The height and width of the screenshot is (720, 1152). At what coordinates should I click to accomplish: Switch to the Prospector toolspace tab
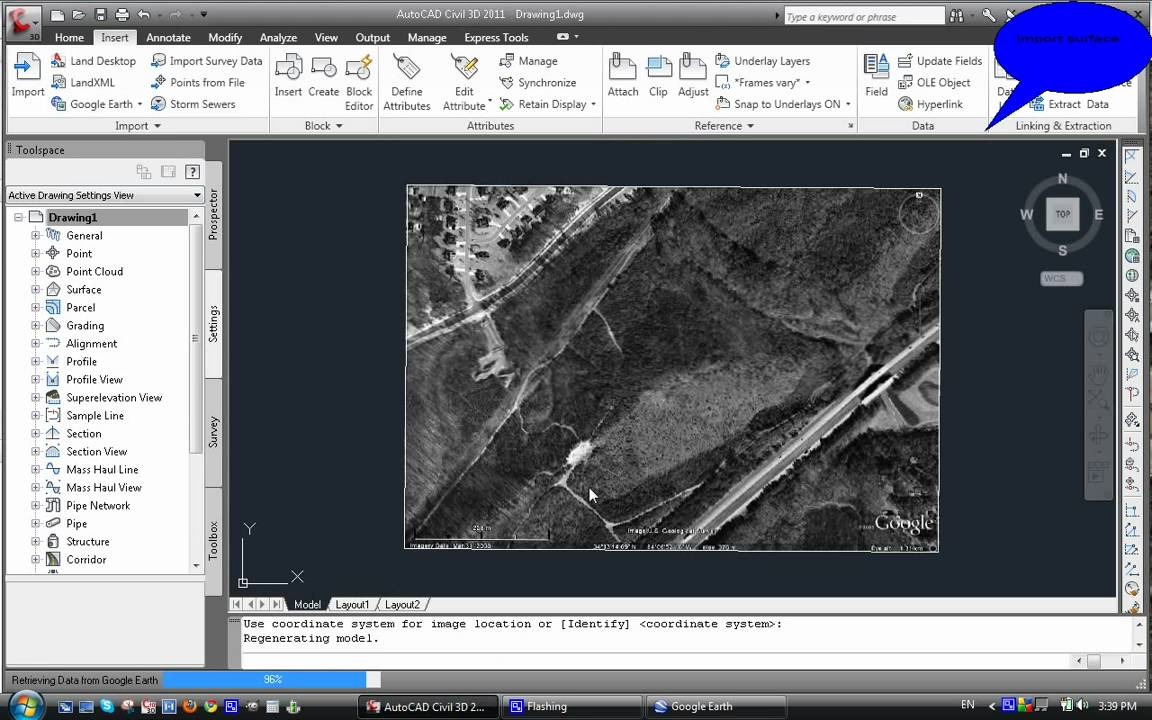click(214, 214)
